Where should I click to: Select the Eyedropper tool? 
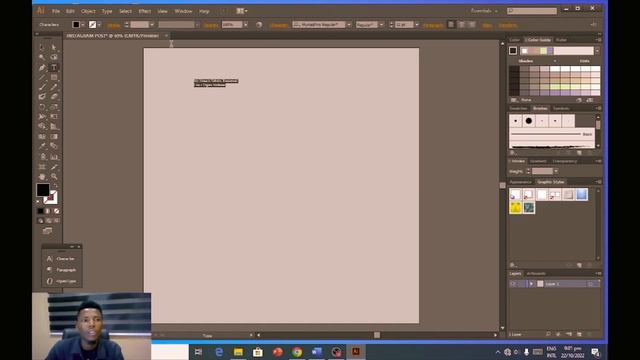pyautogui.click(x=42, y=147)
